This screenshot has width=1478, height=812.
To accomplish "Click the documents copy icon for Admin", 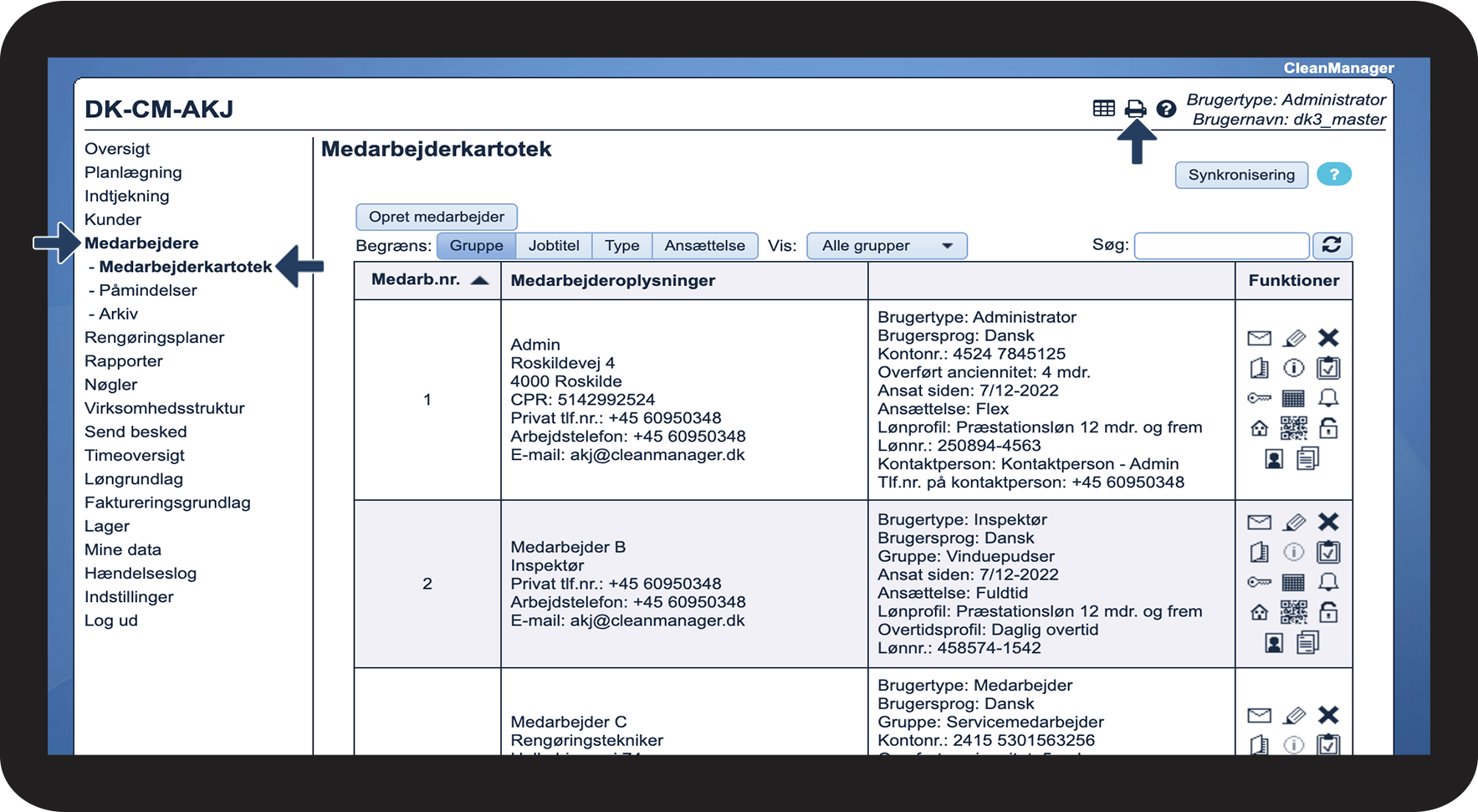I will point(1308,458).
